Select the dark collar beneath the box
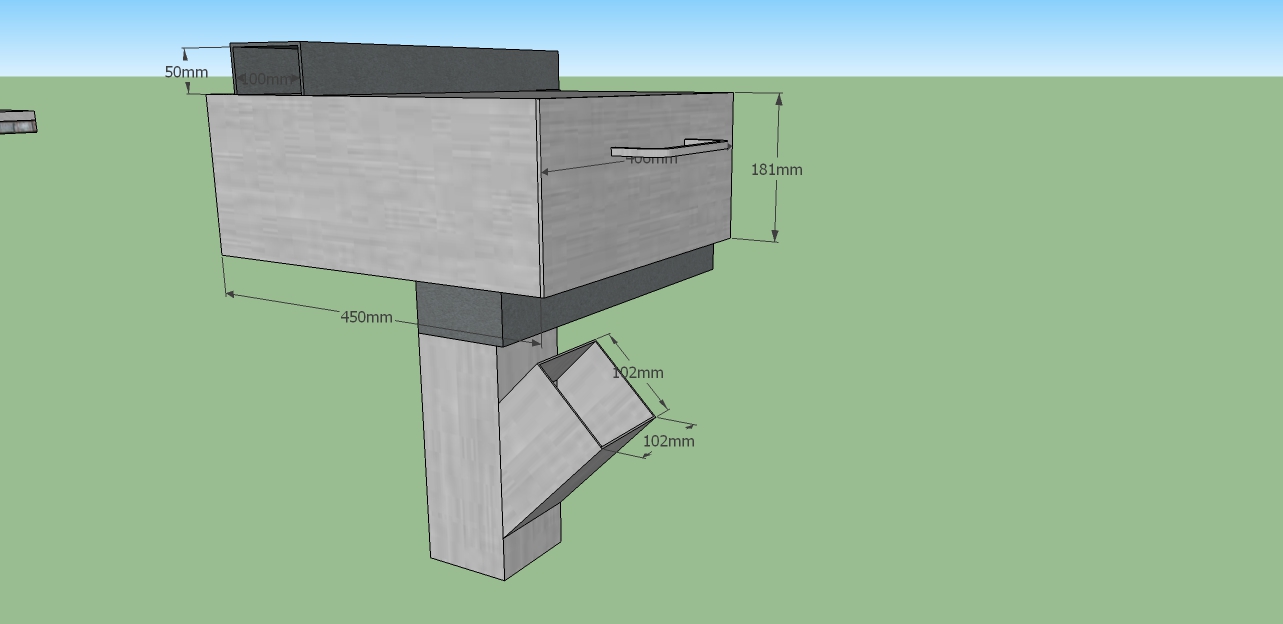The width and height of the screenshot is (1283, 624). click(459, 312)
